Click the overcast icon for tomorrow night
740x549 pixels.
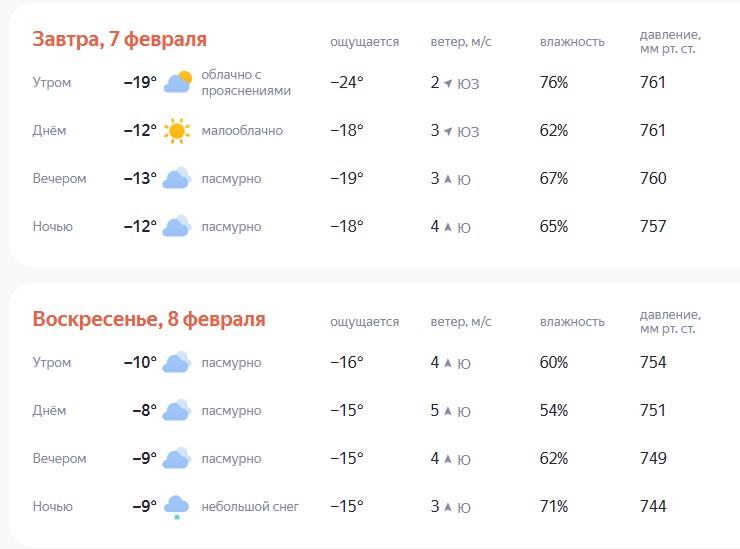(x=177, y=226)
